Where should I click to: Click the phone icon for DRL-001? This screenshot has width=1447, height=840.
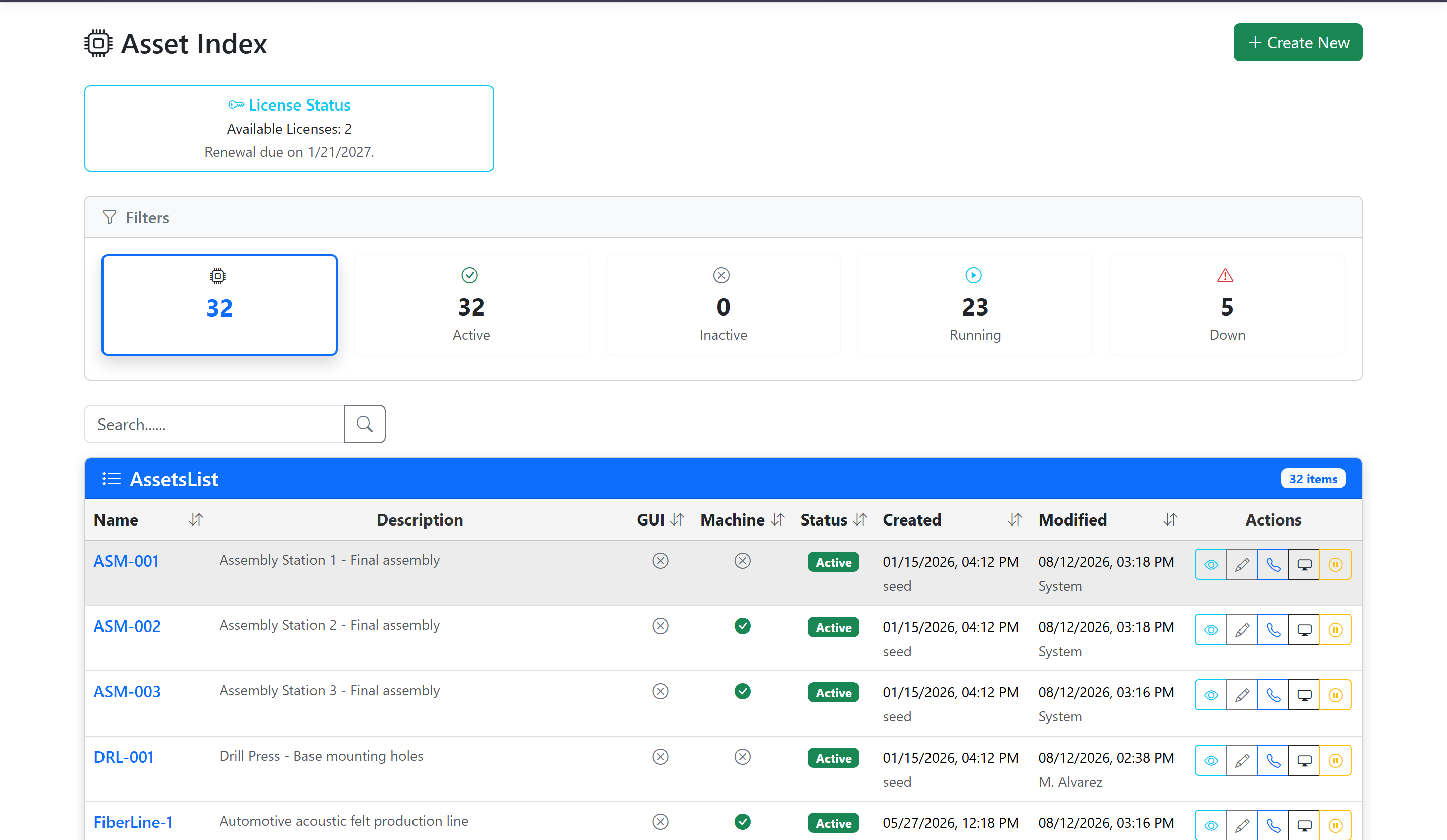tap(1273, 761)
